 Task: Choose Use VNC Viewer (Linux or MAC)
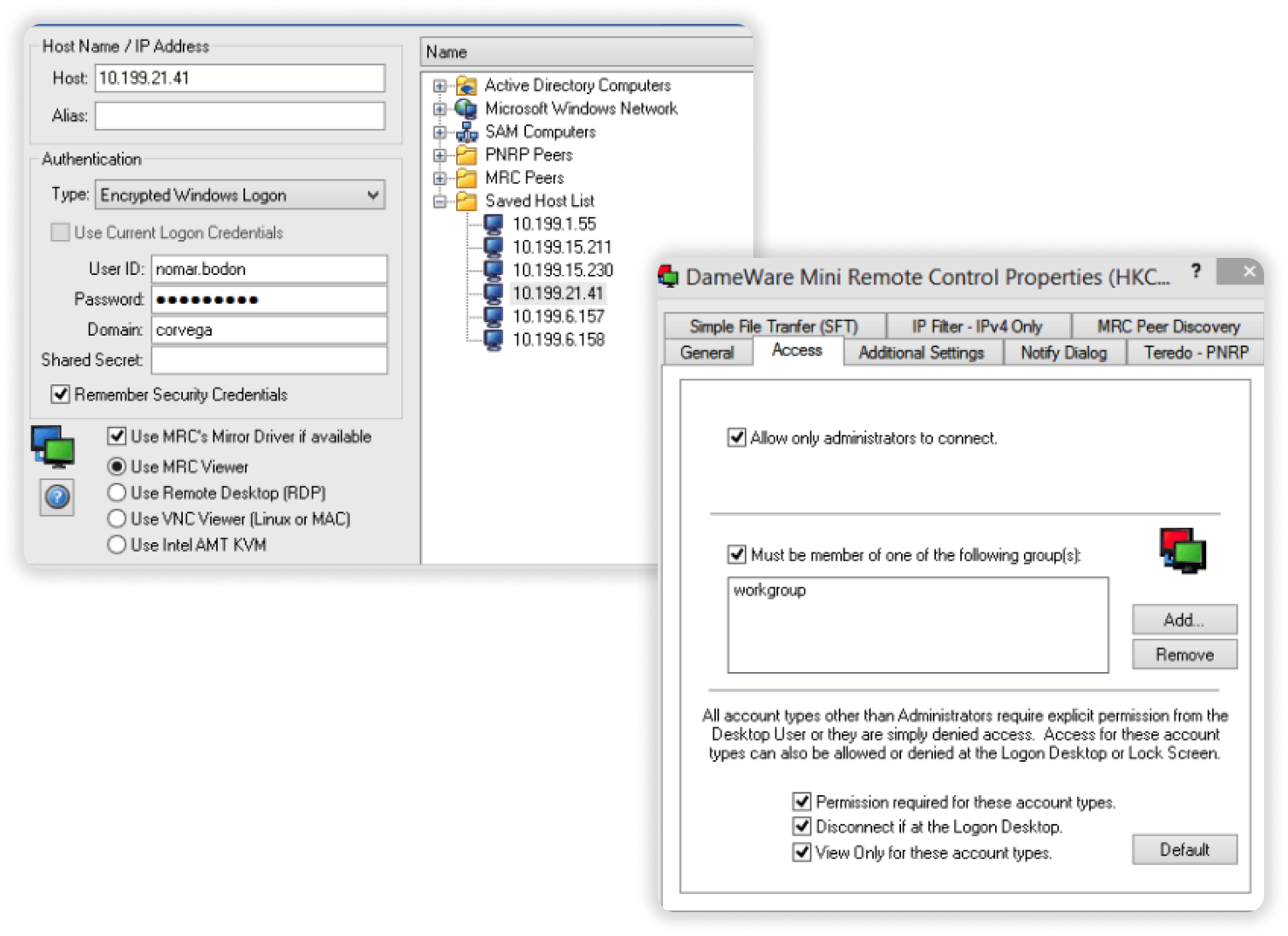(x=117, y=518)
